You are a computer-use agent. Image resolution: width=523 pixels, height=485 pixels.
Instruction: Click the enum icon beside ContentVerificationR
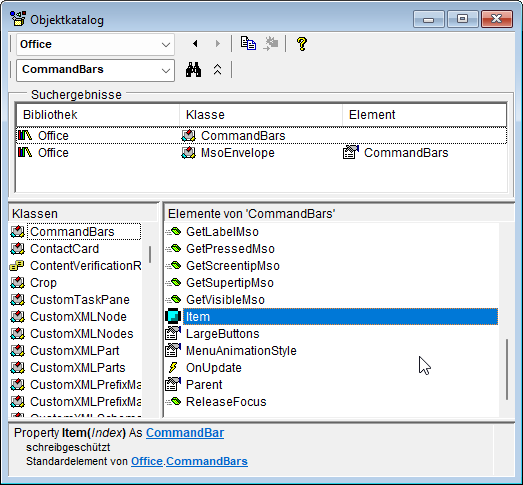[x=17, y=266]
